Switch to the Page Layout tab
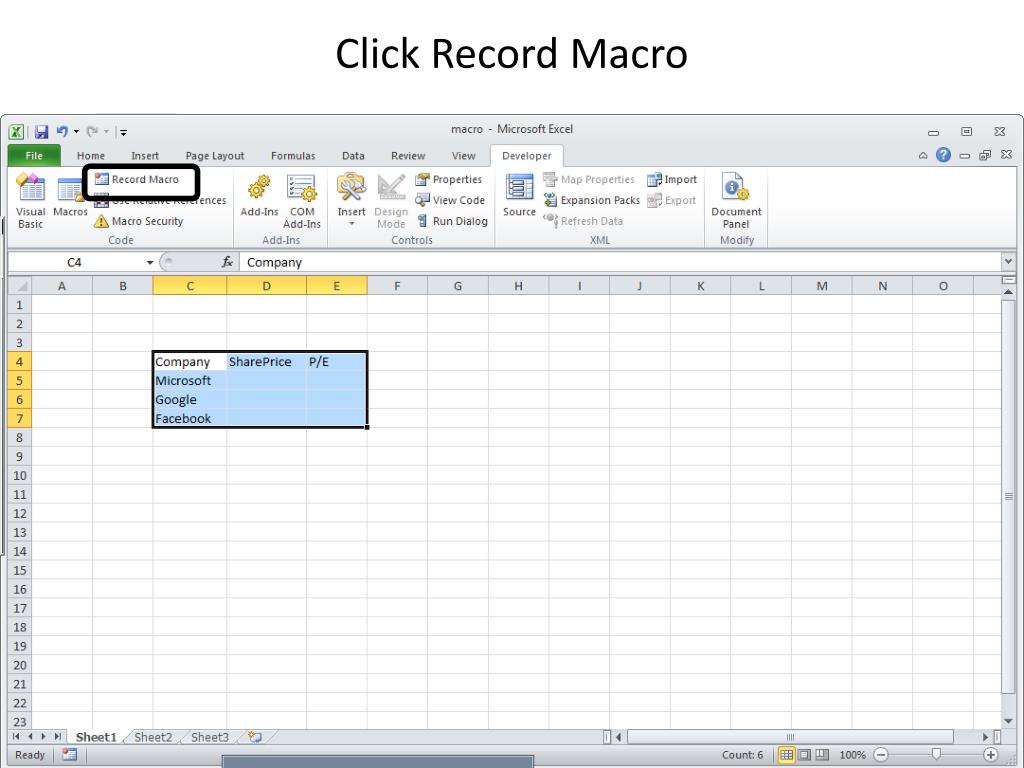This screenshot has height=768, width=1024. coord(215,155)
